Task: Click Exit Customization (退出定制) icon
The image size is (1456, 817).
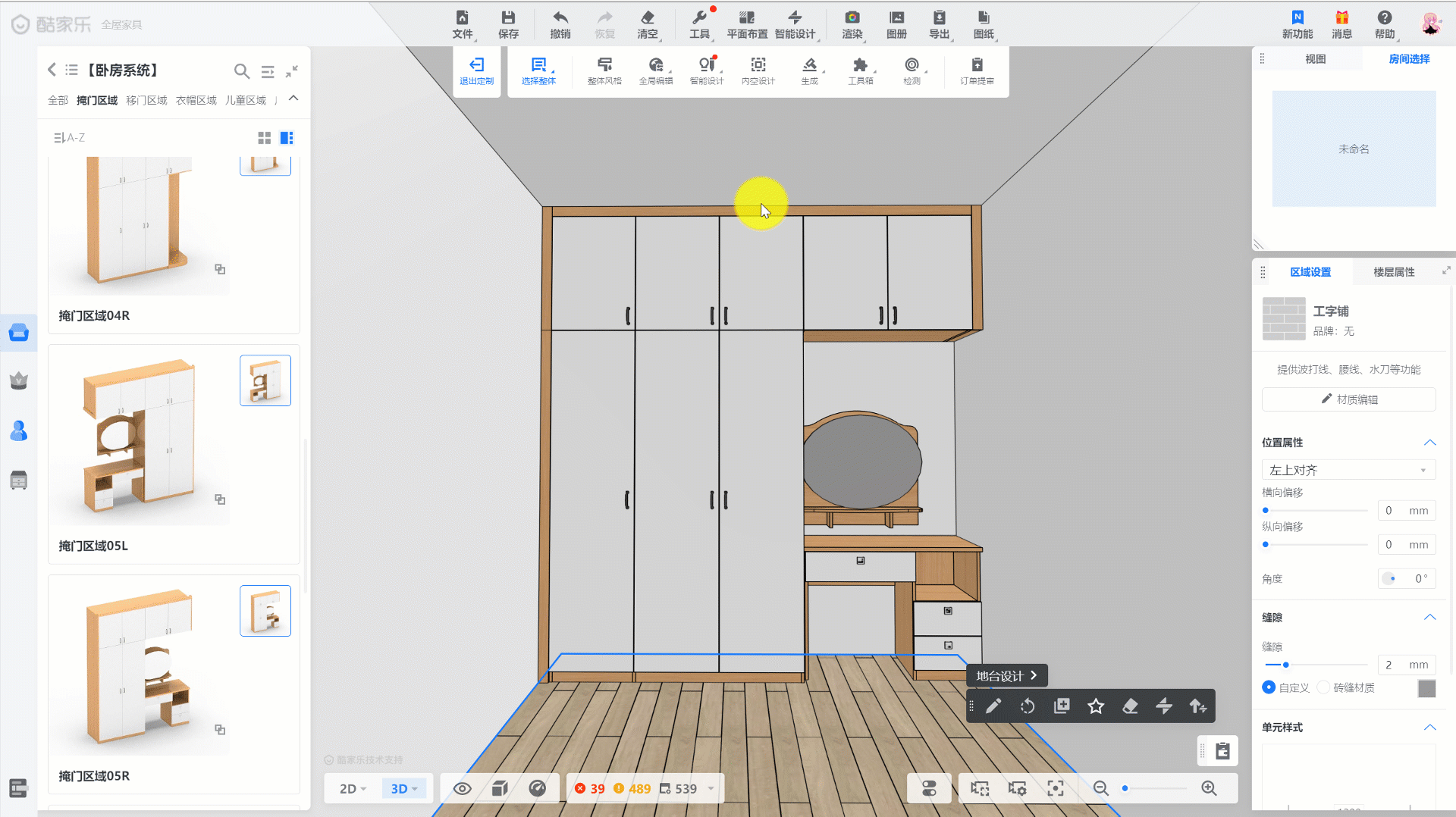Action: pos(476,66)
